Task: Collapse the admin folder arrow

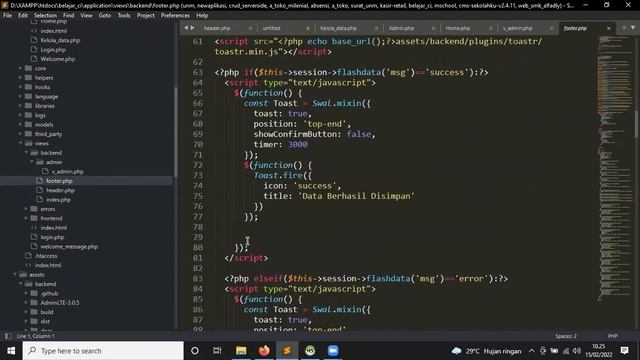Action: 32,162
